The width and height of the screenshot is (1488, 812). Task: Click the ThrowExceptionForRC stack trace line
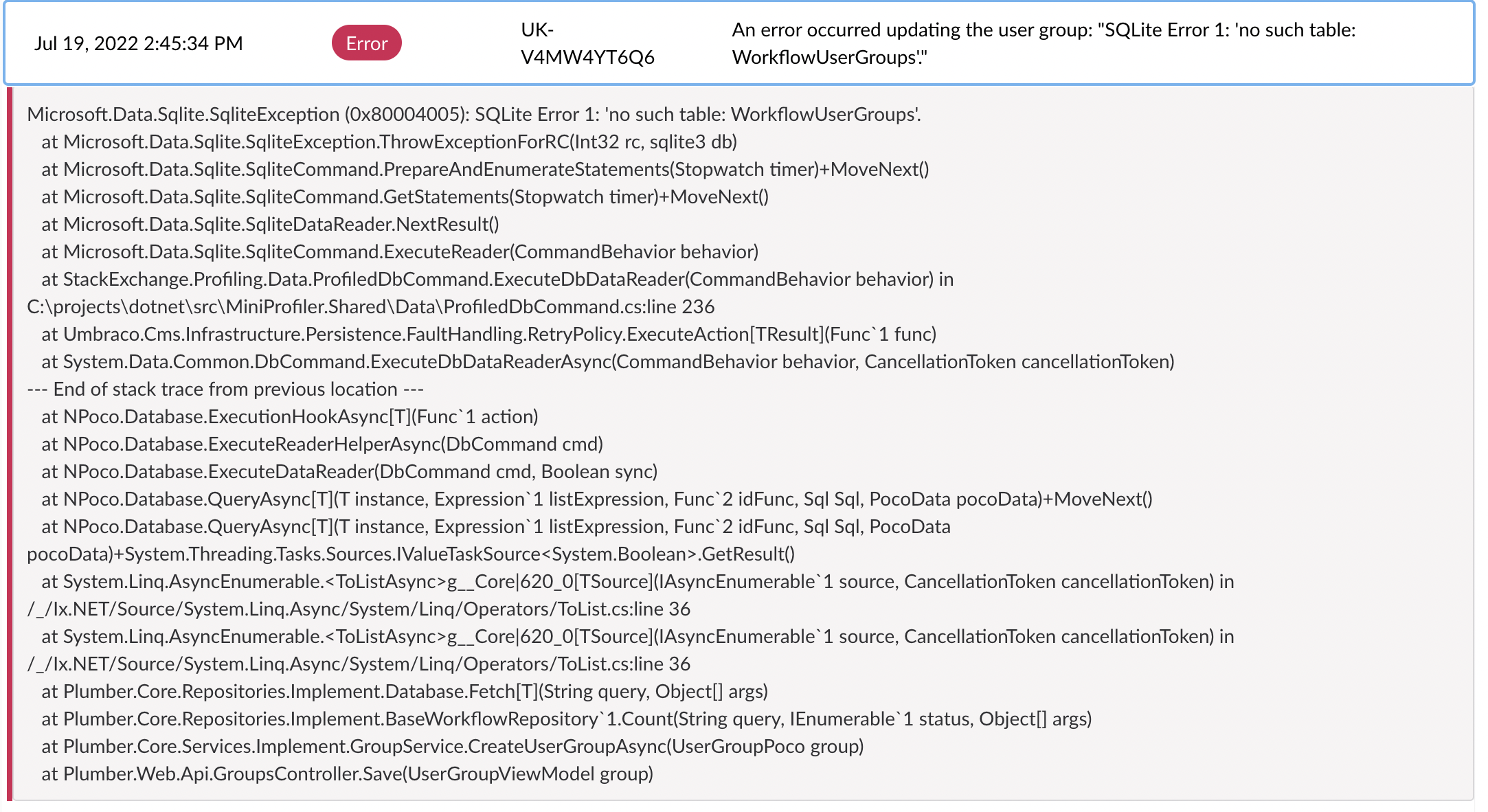[x=389, y=142]
